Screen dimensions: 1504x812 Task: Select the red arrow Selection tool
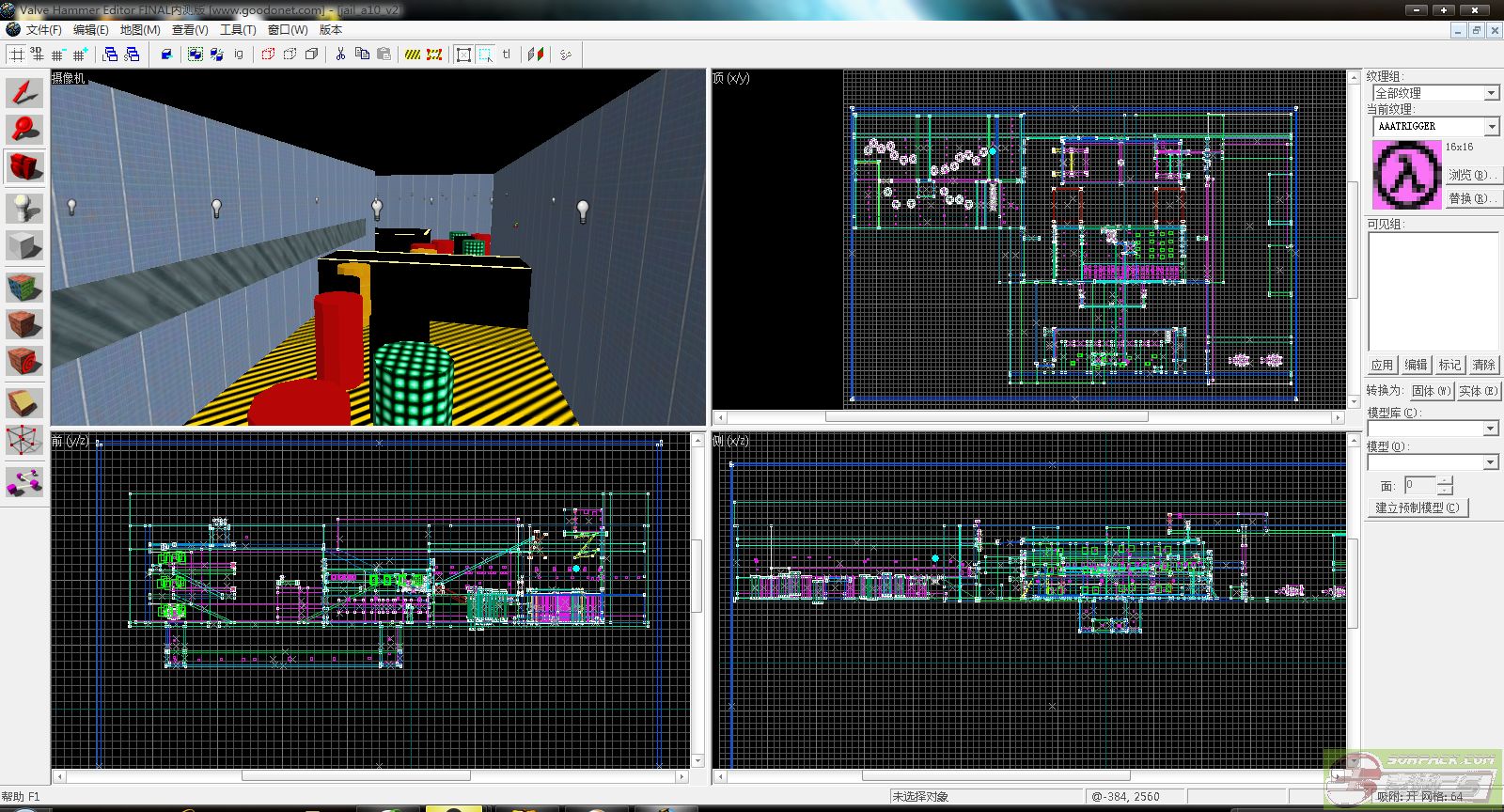[24, 92]
